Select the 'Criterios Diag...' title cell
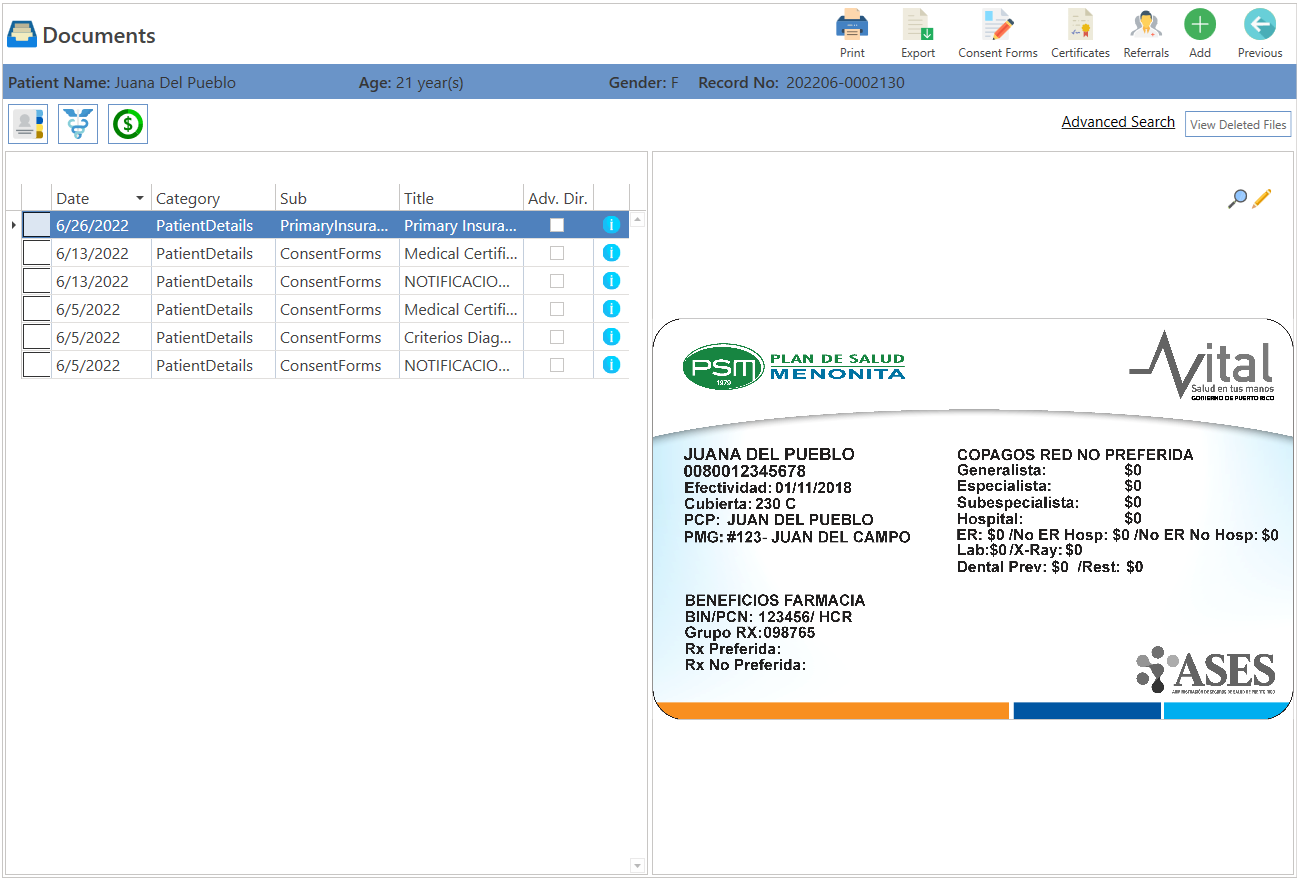Image resolution: width=1302 pixels, height=880 pixels. [461, 337]
